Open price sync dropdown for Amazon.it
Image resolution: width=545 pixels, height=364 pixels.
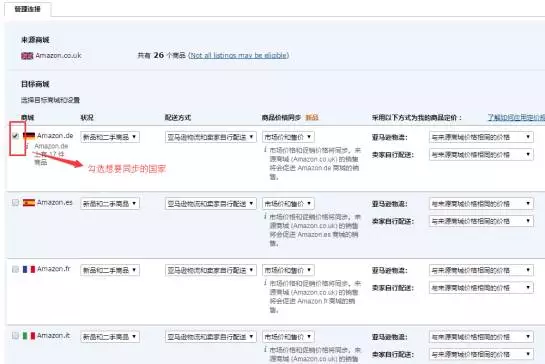[288, 337]
